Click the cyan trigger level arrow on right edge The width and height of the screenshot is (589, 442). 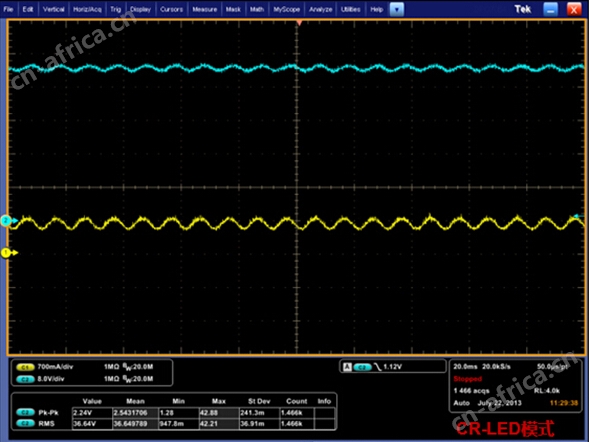pos(578,216)
